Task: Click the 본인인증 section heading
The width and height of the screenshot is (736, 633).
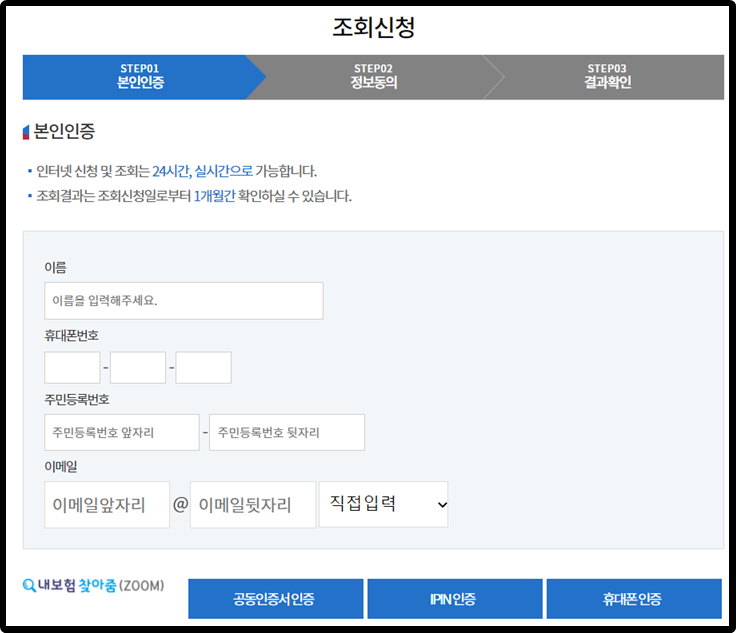Action: [x=64, y=131]
